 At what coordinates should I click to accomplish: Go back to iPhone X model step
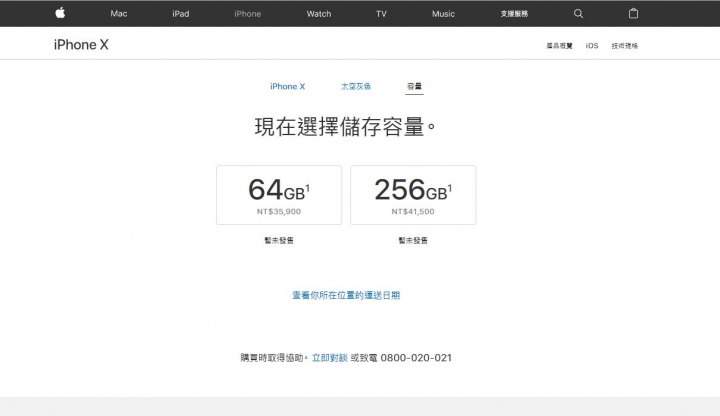287,86
